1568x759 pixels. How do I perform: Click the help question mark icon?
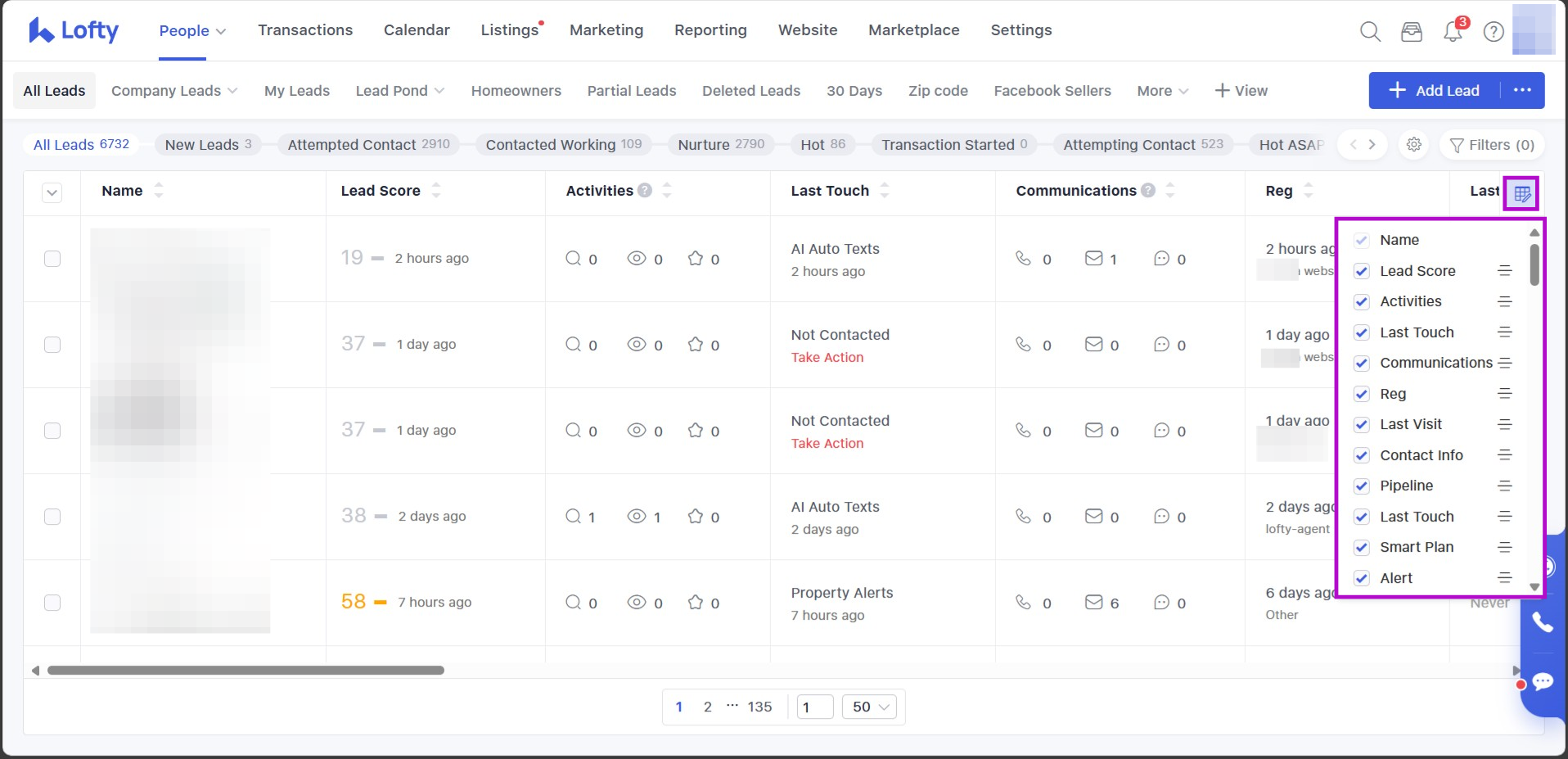[x=1494, y=32]
